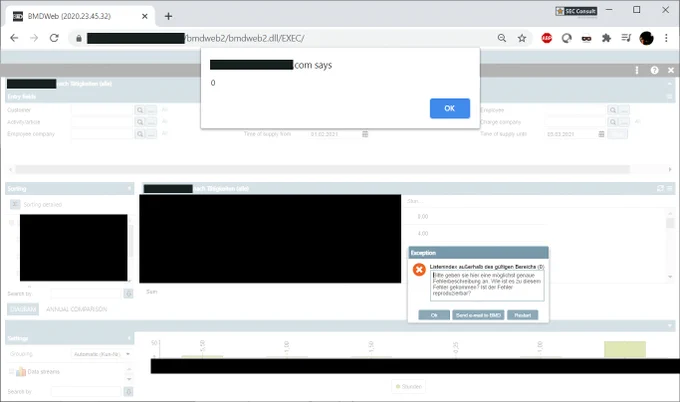
Task: Click the search-down button beside Settings Search by
Action: pyautogui.click(x=128, y=392)
